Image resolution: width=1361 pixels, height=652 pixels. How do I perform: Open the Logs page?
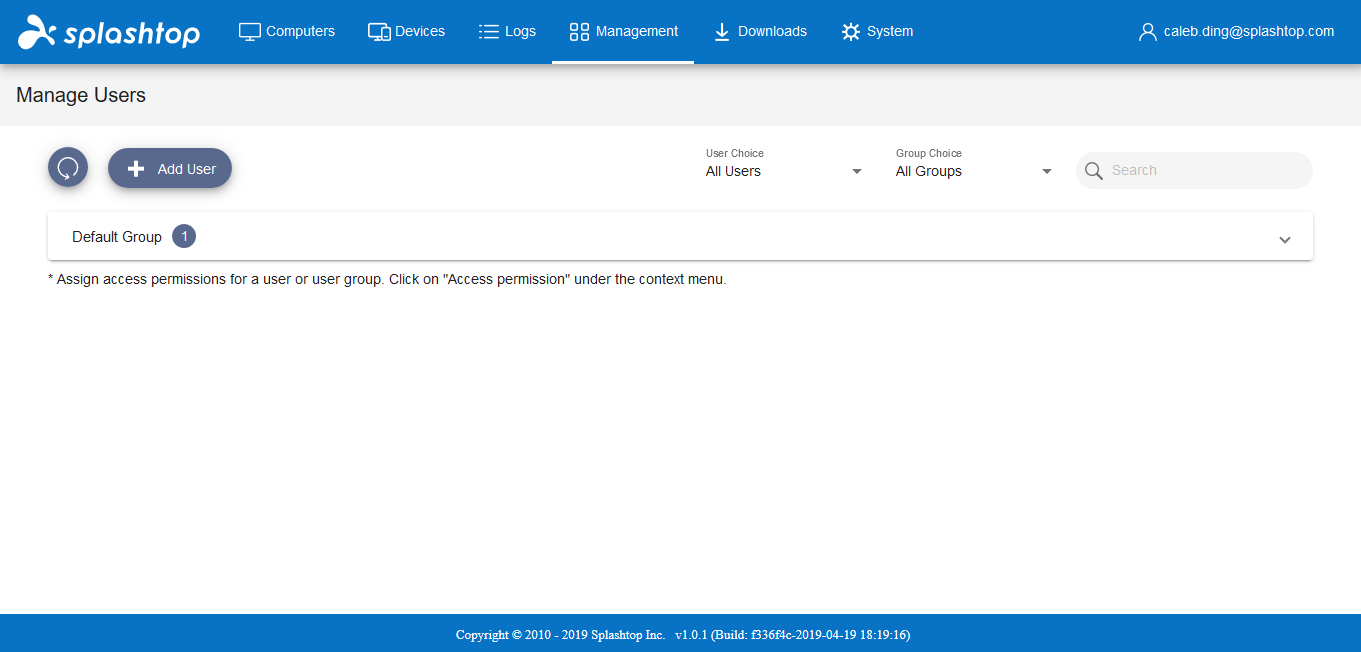click(x=507, y=31)
